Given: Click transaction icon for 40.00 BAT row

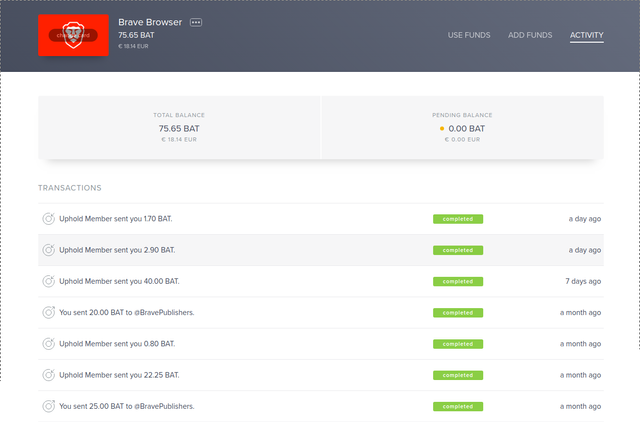Looking at the screenshot, I should coord(49,281).
